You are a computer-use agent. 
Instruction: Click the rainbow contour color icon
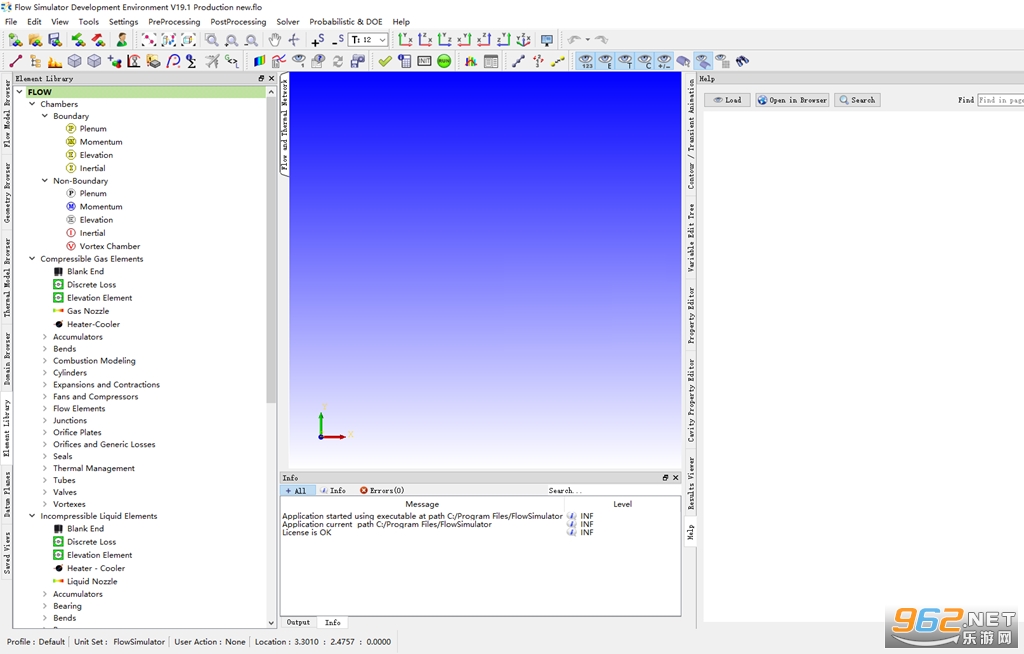(259, 61)
